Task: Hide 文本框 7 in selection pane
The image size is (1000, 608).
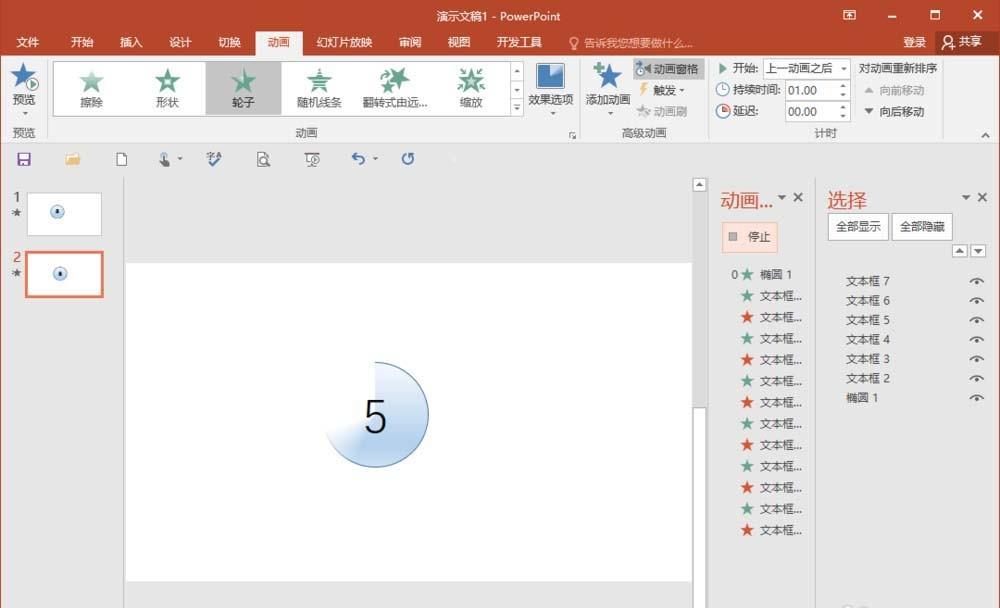Action: pyautogui.click(x=977, y=281)
